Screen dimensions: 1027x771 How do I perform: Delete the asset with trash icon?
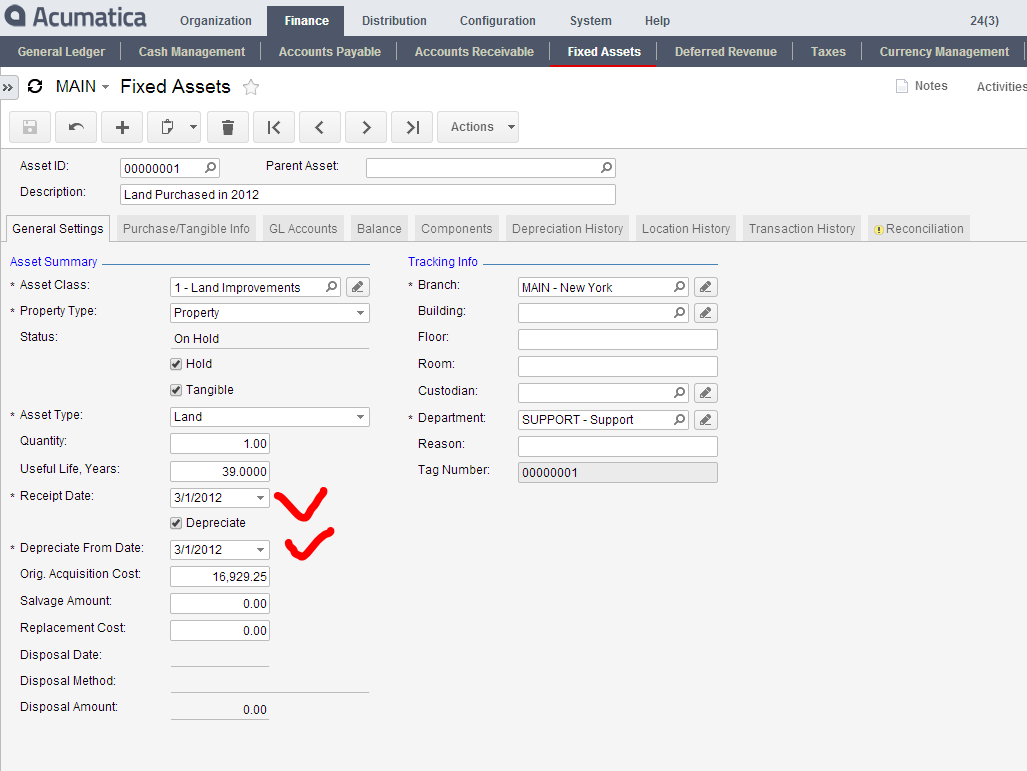pyautogui.click(x=228, y=127)
